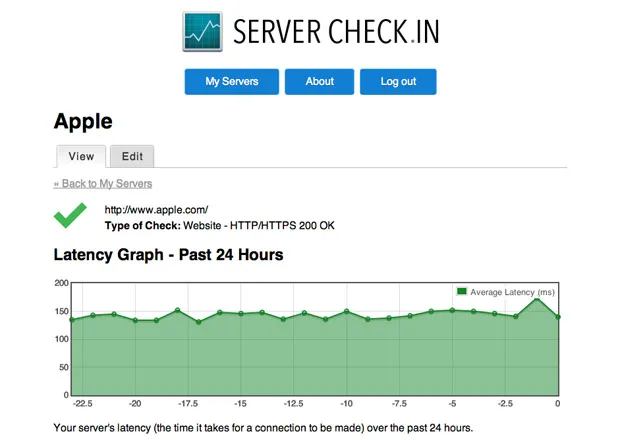Click the x-axis label -5

pos(452,404)
